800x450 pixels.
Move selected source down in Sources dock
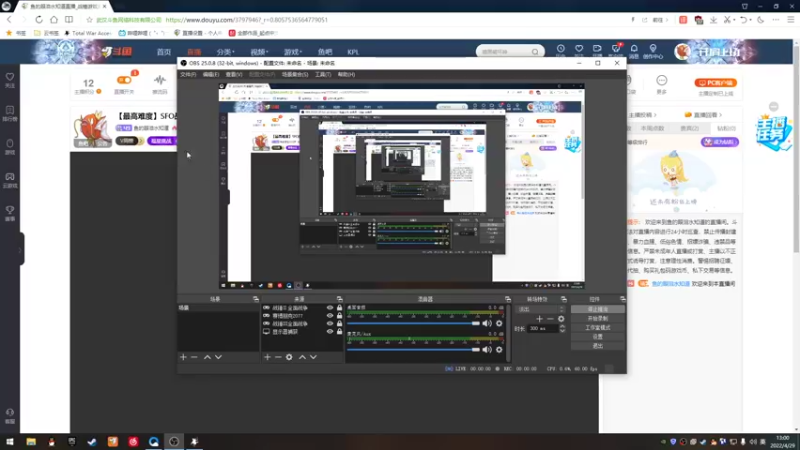tap(313, 357)
